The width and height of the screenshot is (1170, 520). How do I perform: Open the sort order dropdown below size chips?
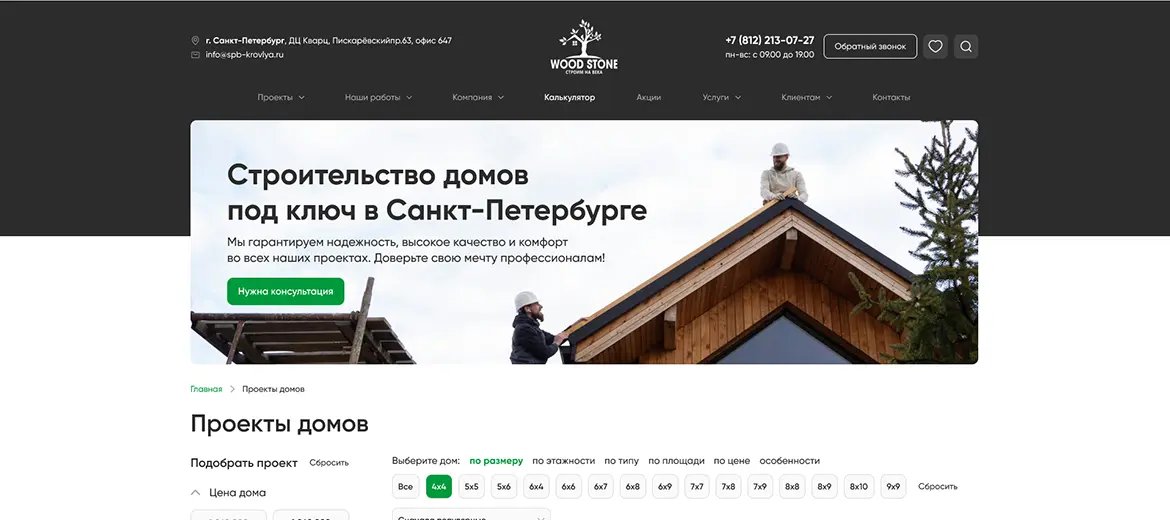[471, 515]
